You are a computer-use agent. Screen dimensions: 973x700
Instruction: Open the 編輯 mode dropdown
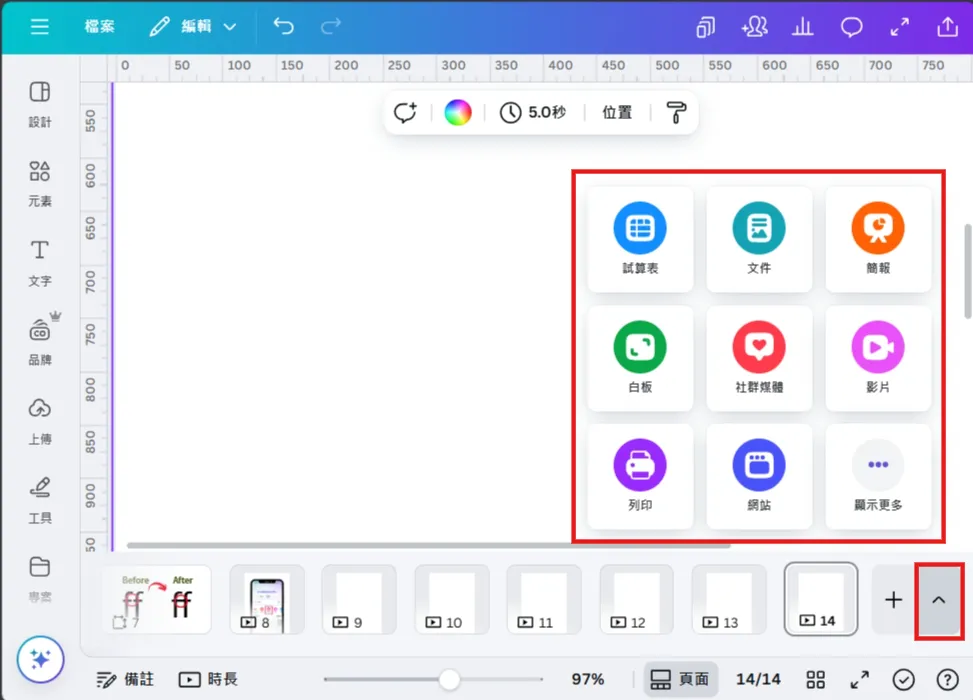[193, 26]
